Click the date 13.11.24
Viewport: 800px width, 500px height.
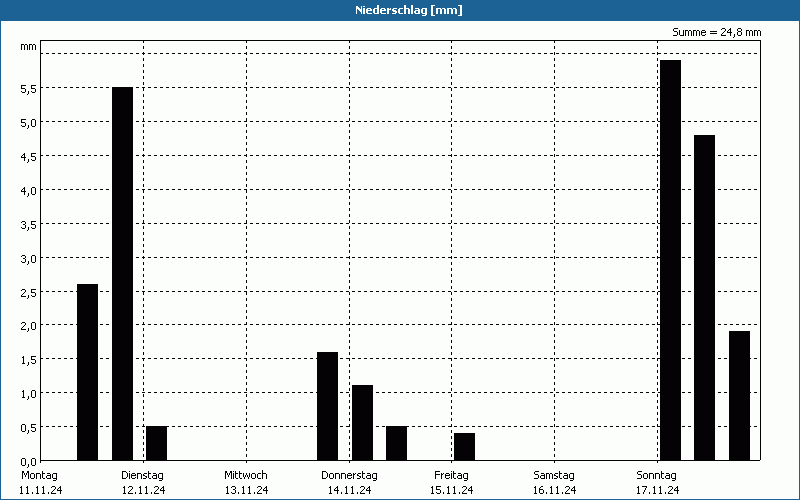(x=246, y=490)
